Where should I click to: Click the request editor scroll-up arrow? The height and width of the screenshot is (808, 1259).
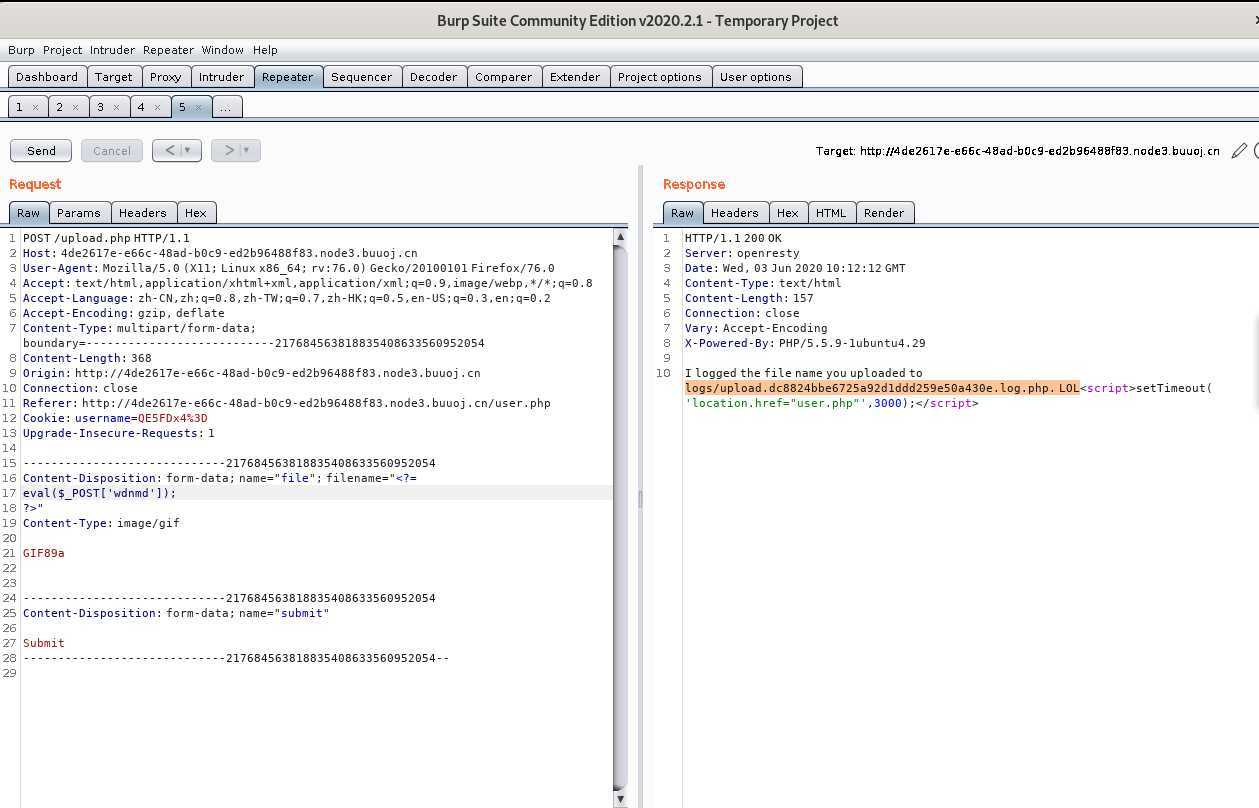(x=620, y=237)
